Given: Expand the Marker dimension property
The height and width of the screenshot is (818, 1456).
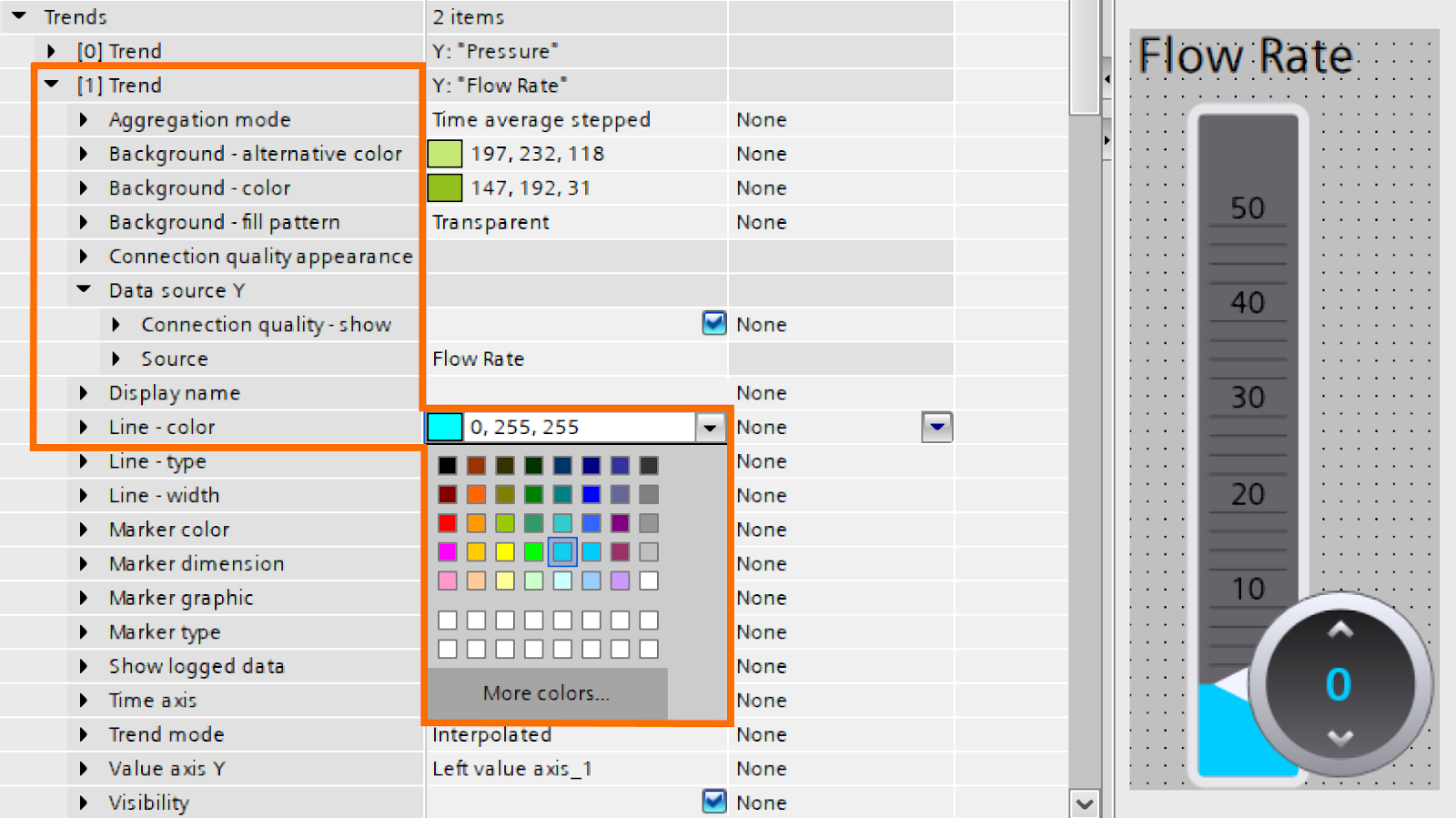Looking at the screenshot, I should [x=84, y=563].
